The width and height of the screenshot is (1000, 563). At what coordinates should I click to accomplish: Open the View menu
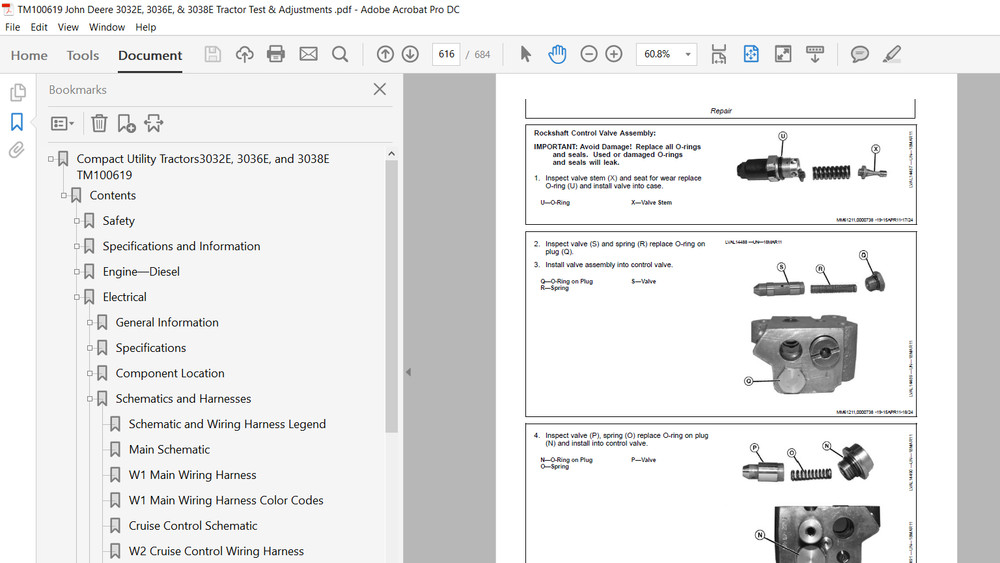click(x=68, y=27)
